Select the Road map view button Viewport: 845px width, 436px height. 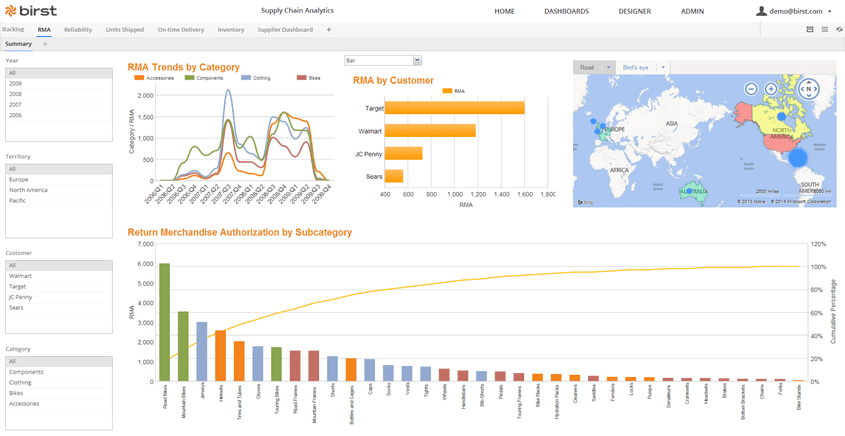[x=587, y=67]
